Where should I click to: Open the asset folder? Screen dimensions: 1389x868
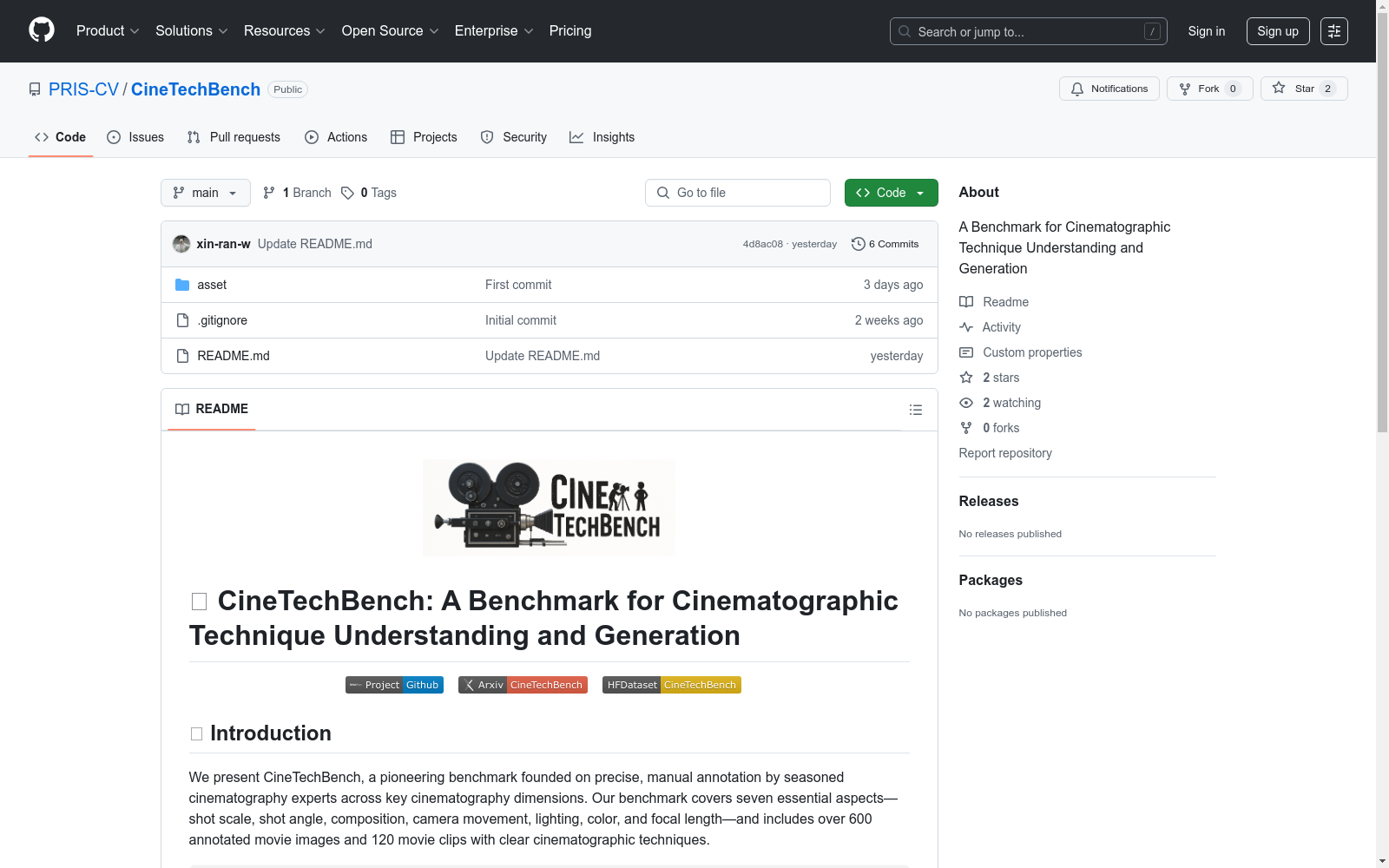pyautogui.click(x=212, y=285)
